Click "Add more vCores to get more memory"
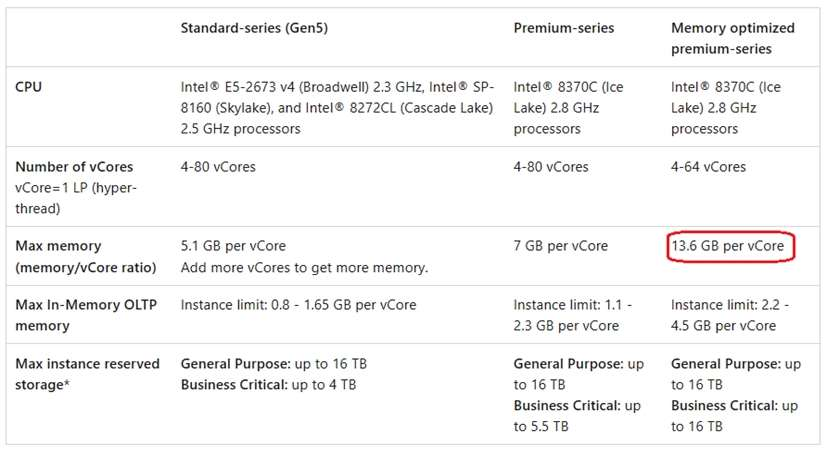This screenshot has width=827, height=452. 304,267
